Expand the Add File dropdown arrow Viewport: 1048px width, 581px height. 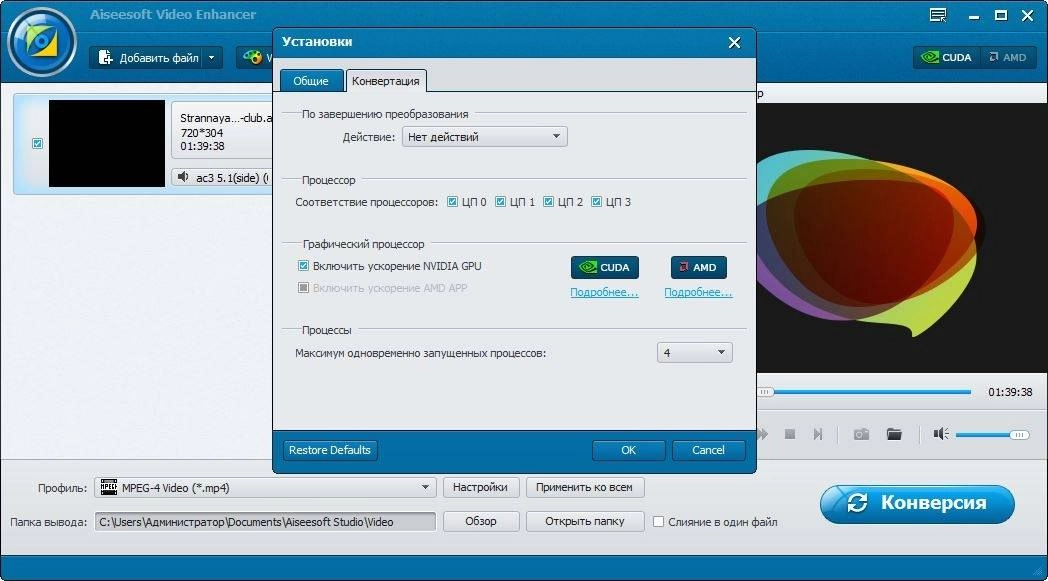click(x=212, y=57)
